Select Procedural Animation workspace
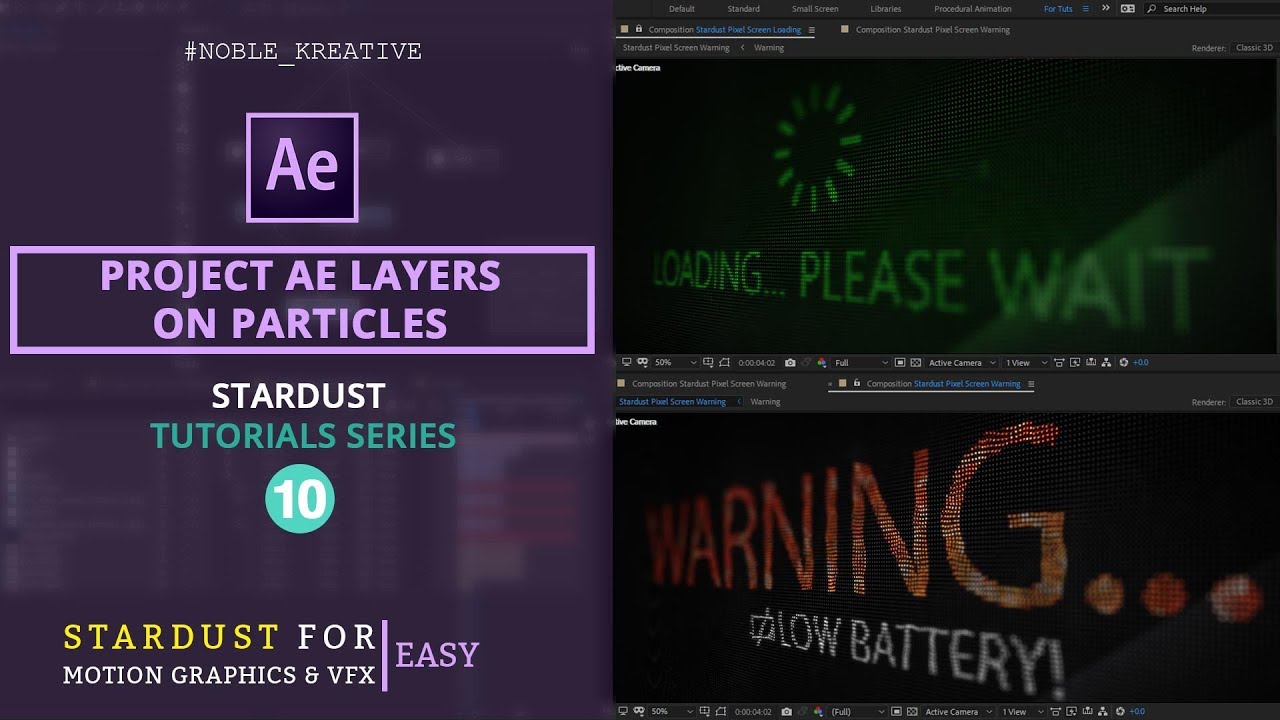Viewport: 1280px width, 720px height. click(x=972, y=9)
